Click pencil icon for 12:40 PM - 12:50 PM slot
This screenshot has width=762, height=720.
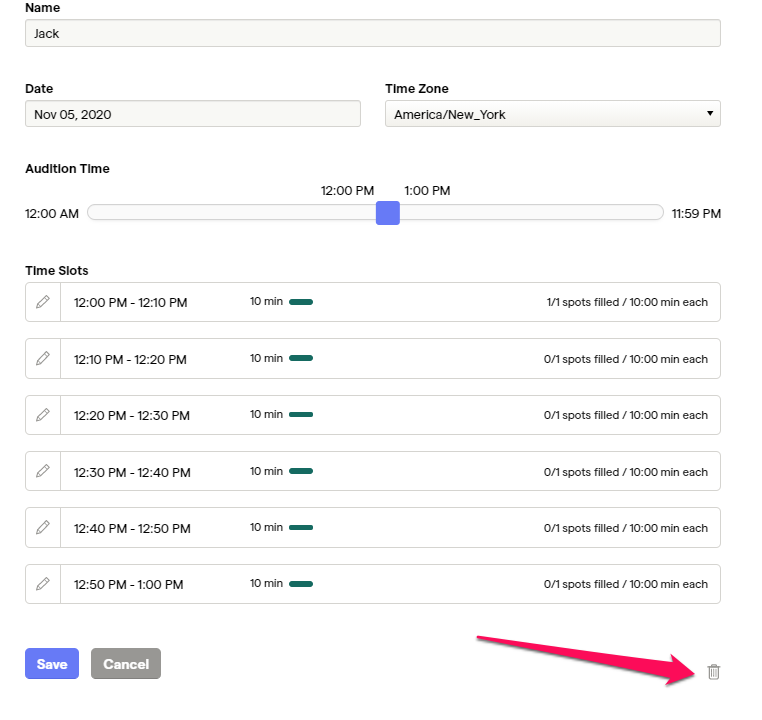(43, 528)
